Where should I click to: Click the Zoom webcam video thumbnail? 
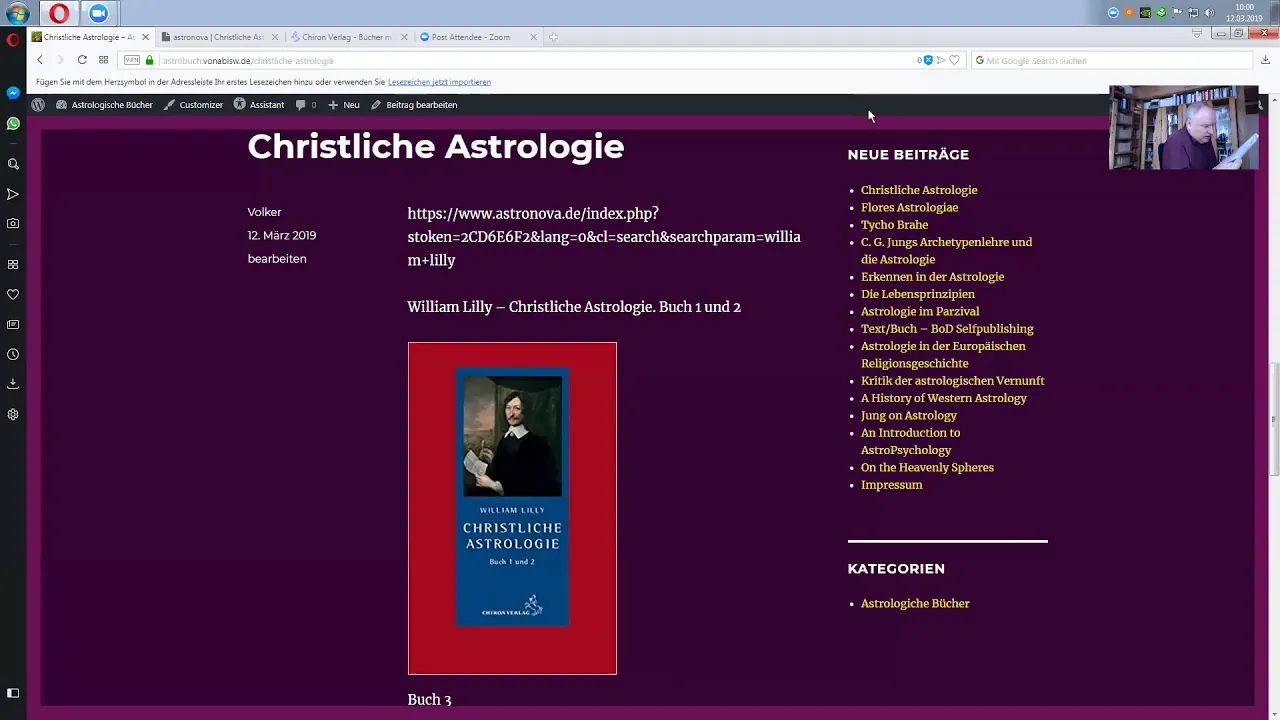pos(1183,127)
